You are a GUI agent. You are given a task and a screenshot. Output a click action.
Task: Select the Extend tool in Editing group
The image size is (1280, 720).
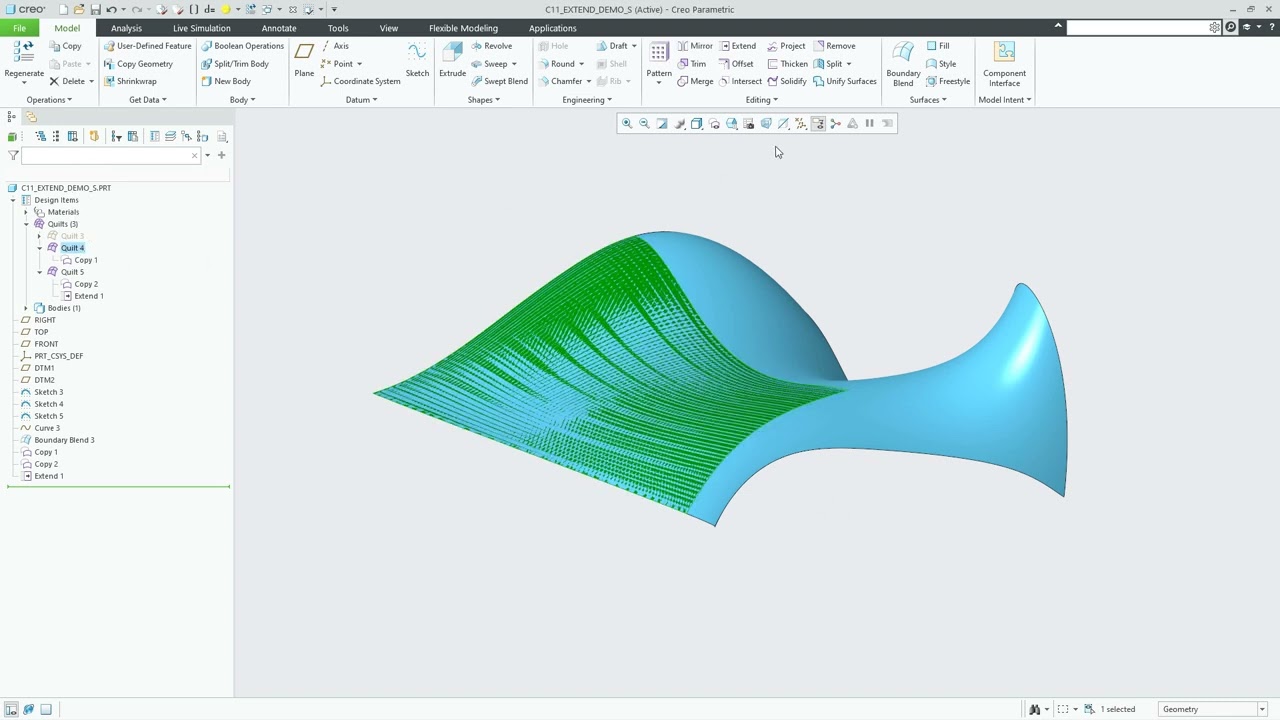(x=736, y=46)
